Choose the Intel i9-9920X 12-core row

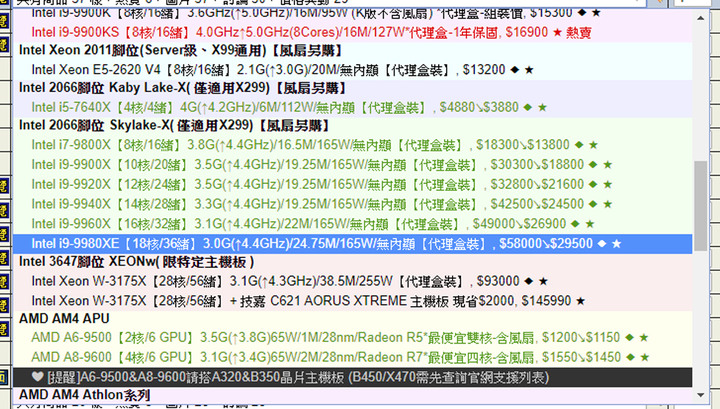352,185
